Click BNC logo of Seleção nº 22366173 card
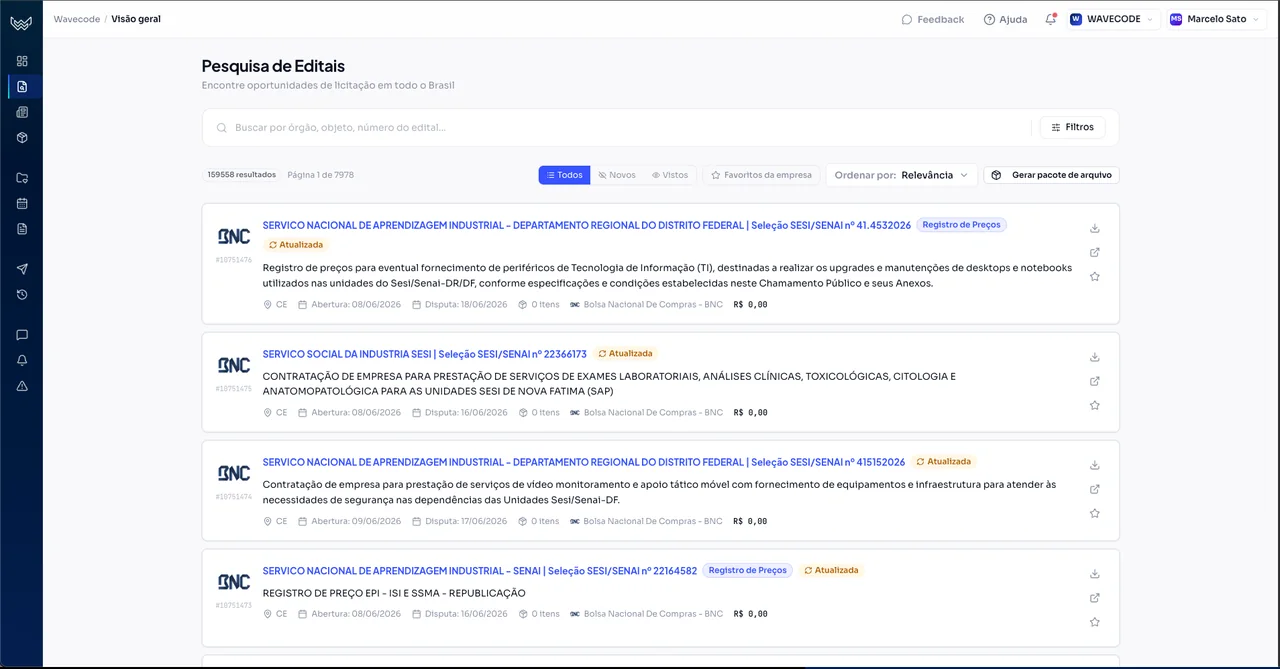This screenshot has height=669, width=1280. tap(234, 365)
